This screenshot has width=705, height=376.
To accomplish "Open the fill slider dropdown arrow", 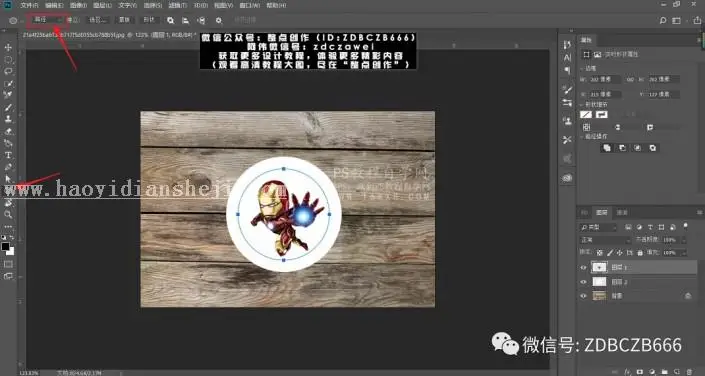I will tap(684, 253).
